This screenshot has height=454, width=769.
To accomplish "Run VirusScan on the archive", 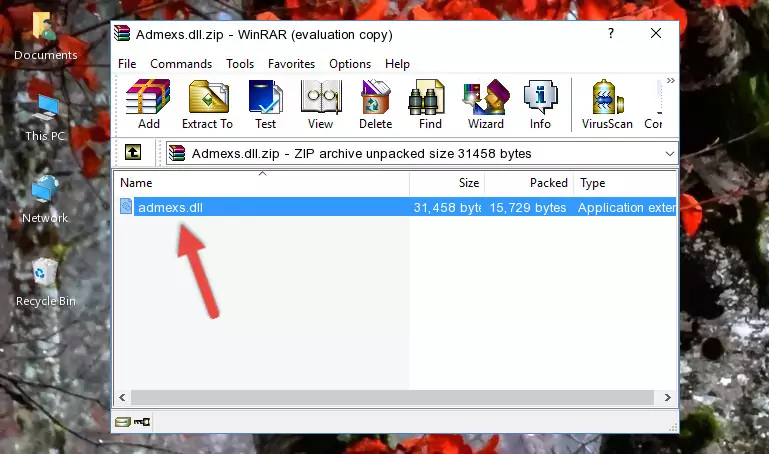I will [607, 104].
